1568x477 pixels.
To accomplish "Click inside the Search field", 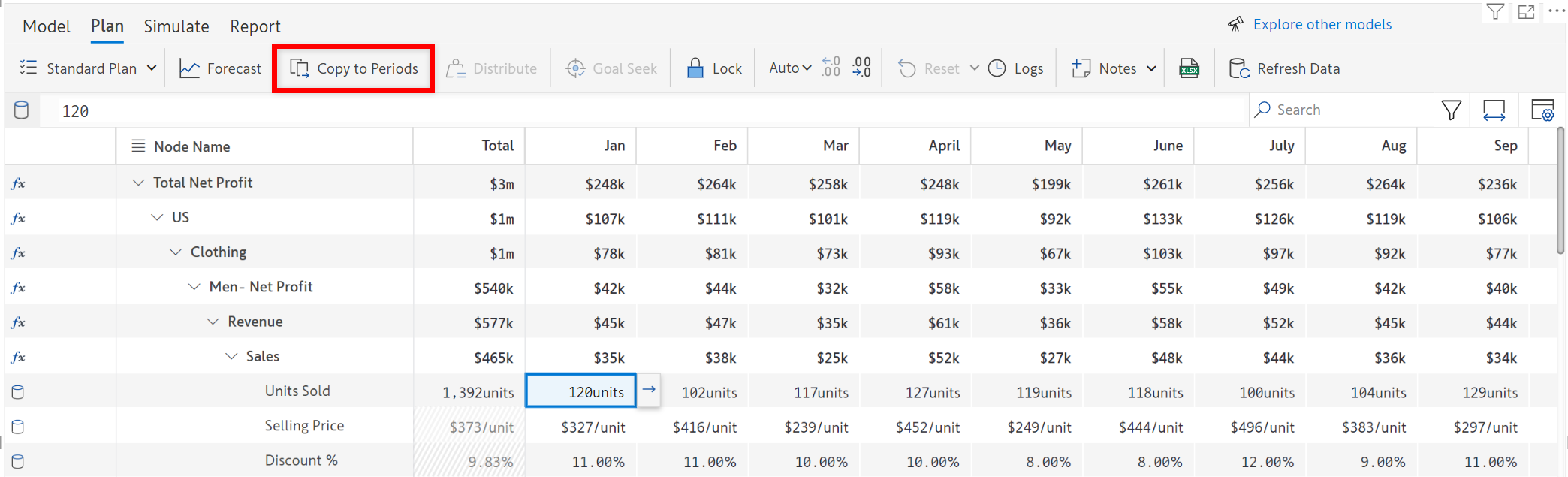I will coord(1344,110).
